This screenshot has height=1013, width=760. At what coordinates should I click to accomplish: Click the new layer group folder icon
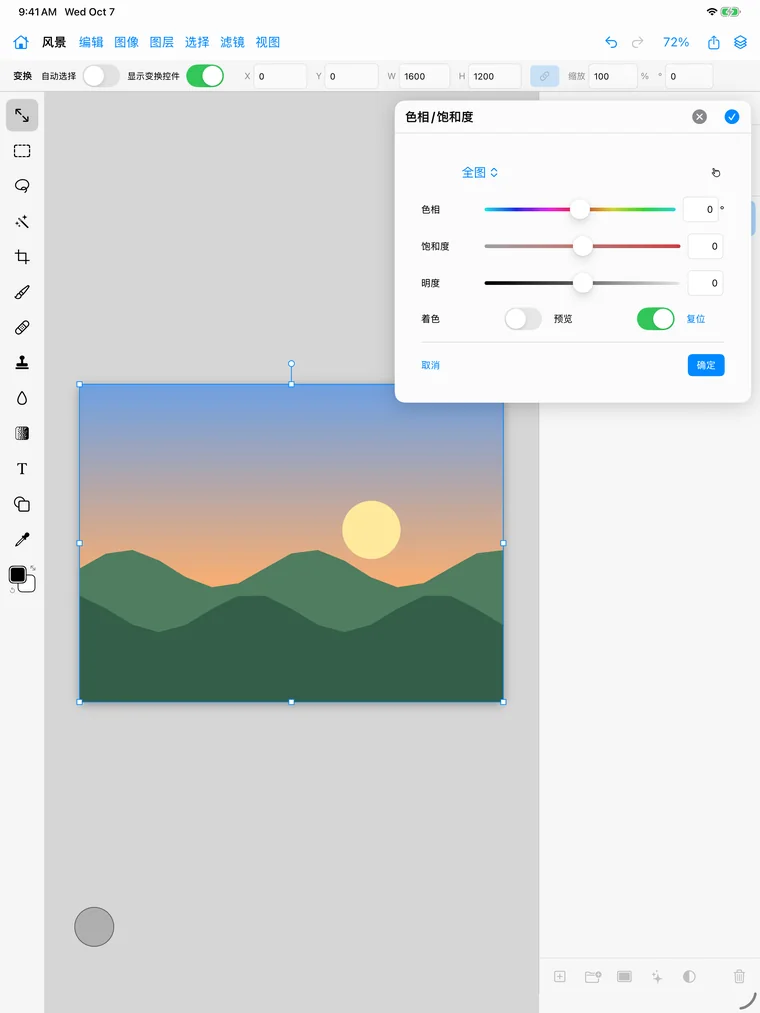[593, 977]
